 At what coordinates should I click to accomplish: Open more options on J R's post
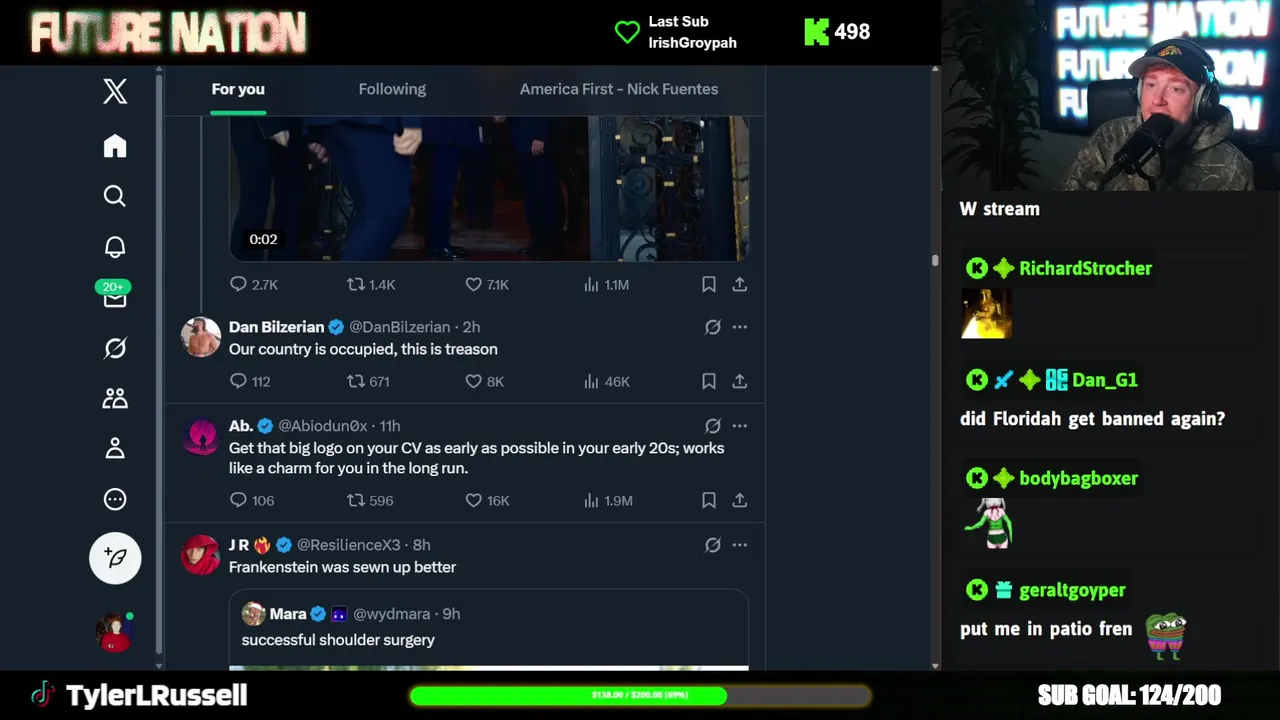[x=740, y=545]
